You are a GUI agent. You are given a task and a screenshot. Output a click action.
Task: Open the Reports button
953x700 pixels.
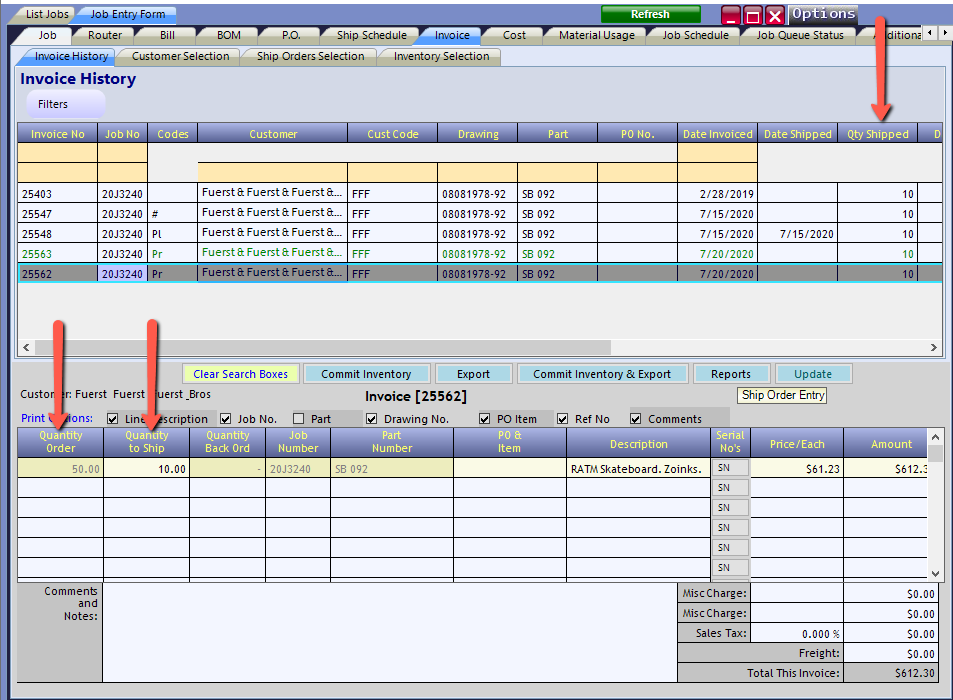click(731, 374)
